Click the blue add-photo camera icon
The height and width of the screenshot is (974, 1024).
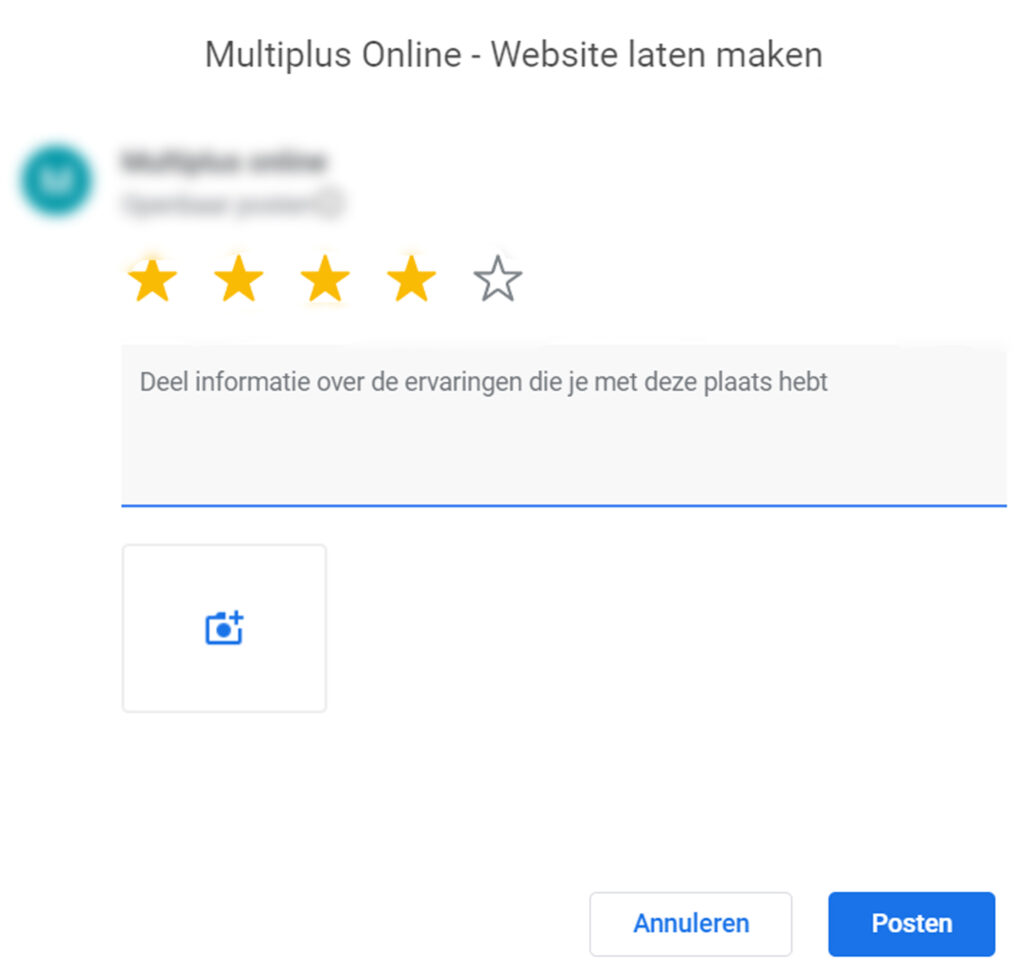(x=224, y=628)
